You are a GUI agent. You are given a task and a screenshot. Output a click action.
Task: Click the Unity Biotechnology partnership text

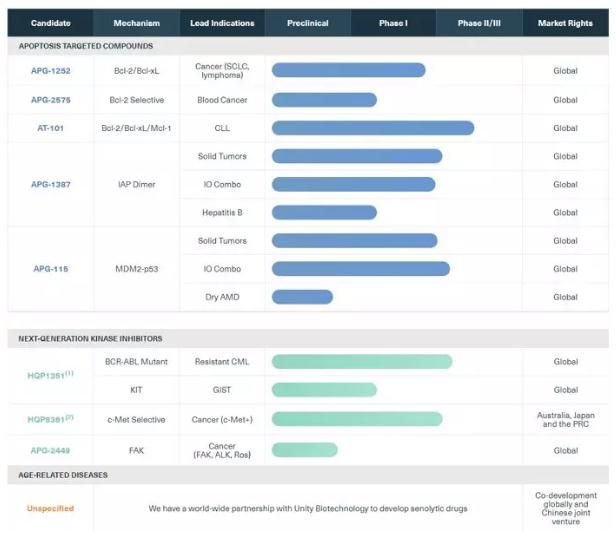tap(308, 508)
